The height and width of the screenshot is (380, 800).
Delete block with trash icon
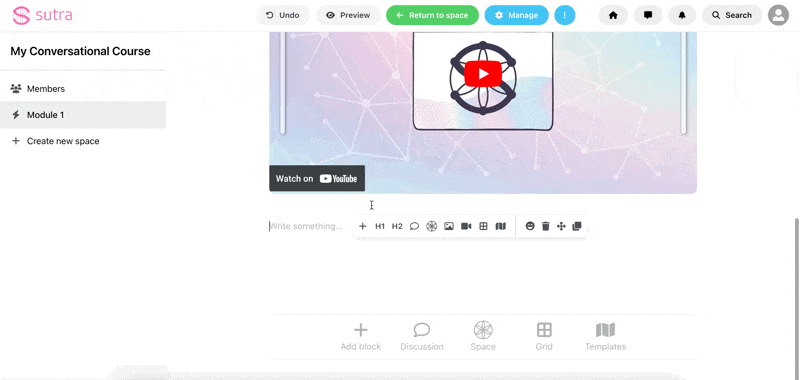(545, 226)
